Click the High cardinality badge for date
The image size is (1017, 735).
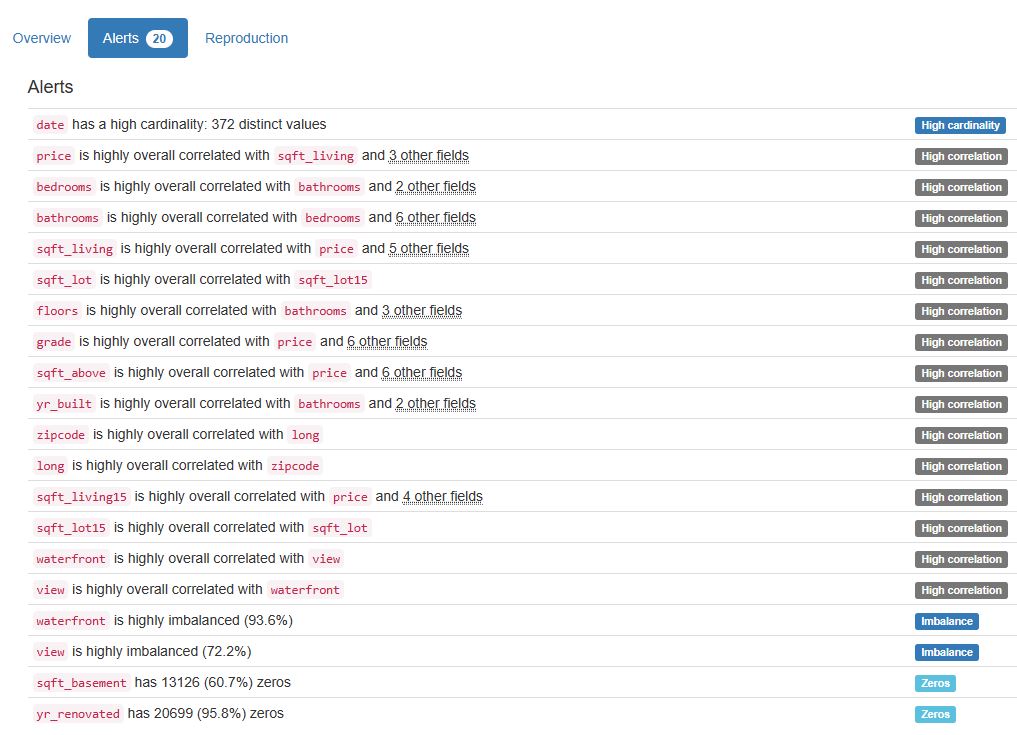click(x=960, y=125)
